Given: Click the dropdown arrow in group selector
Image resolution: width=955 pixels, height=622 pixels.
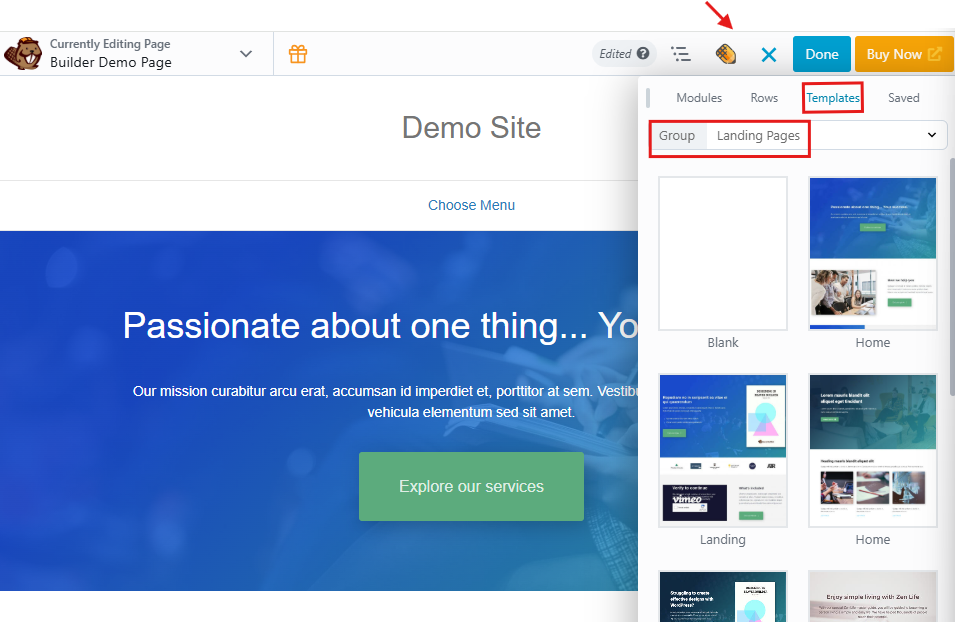Looking at the screenshot, I should 932,135.
